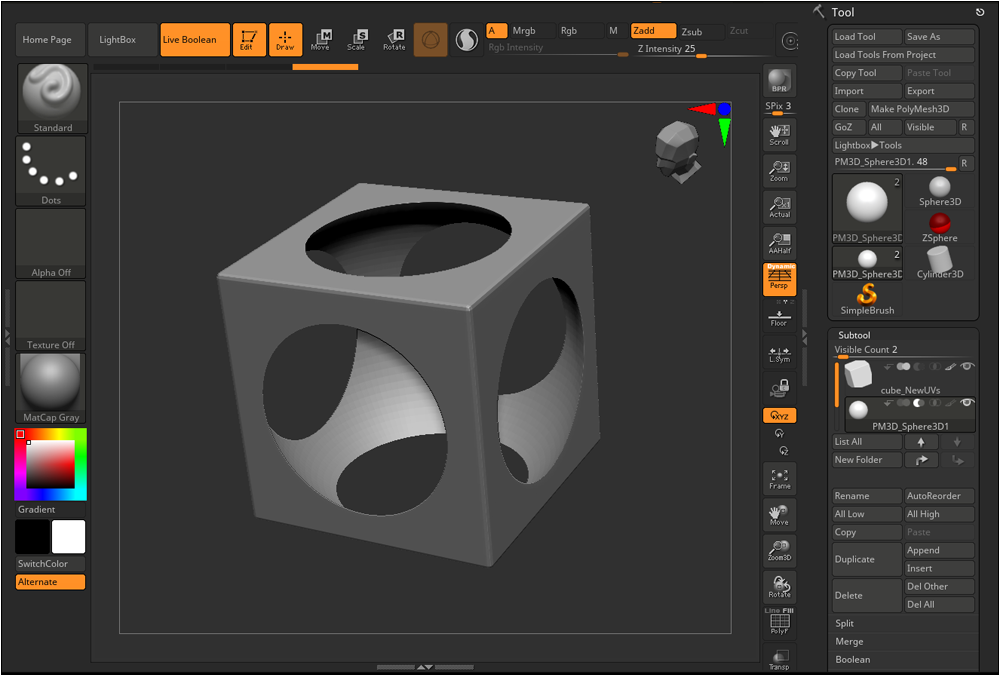The width and height of the screenshot is (1000, 676).
Task: Click the BPR render icon
Action: 779,81
